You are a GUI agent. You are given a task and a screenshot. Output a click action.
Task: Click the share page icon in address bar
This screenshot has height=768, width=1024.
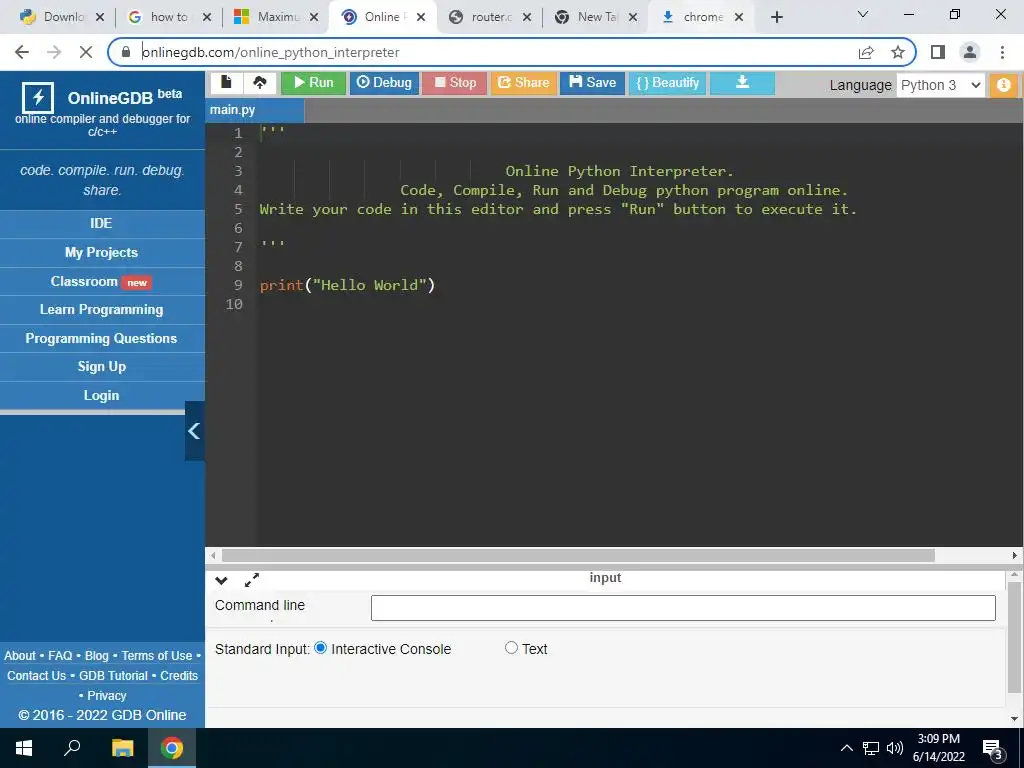point(866,52)
